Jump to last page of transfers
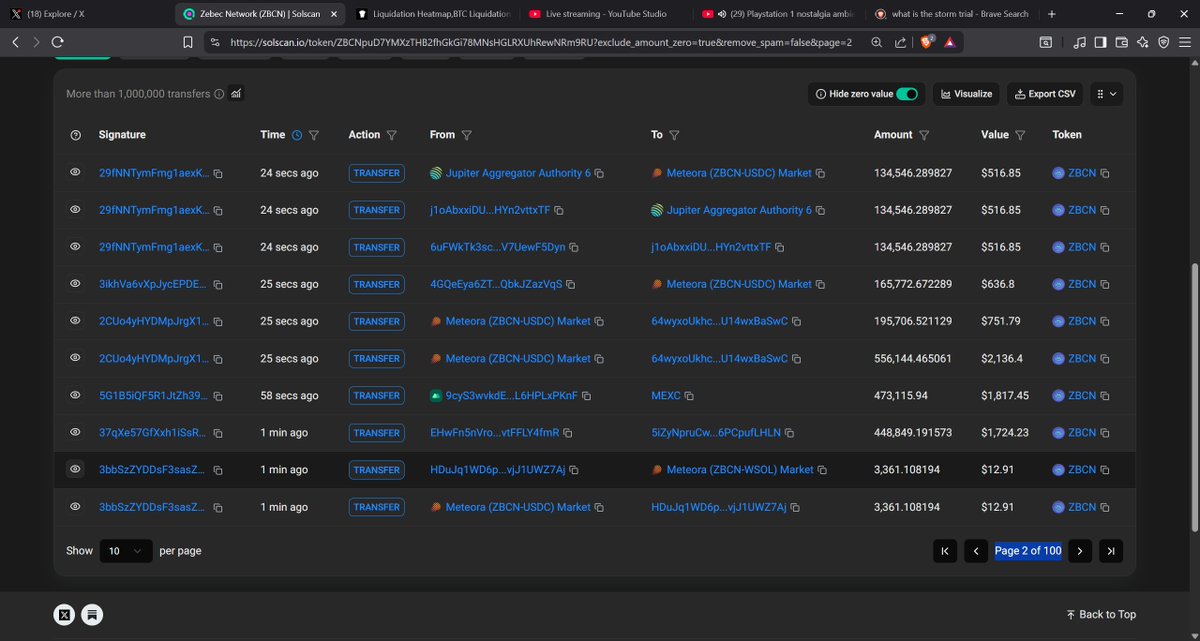1200x641 pixels. [1110, 551]
